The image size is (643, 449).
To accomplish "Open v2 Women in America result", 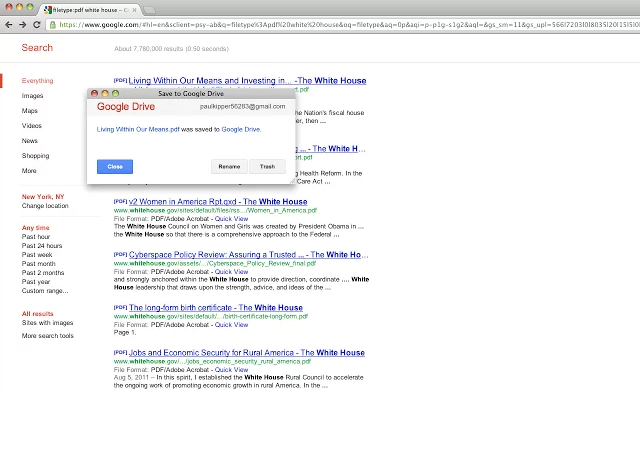I will [218, 202].
